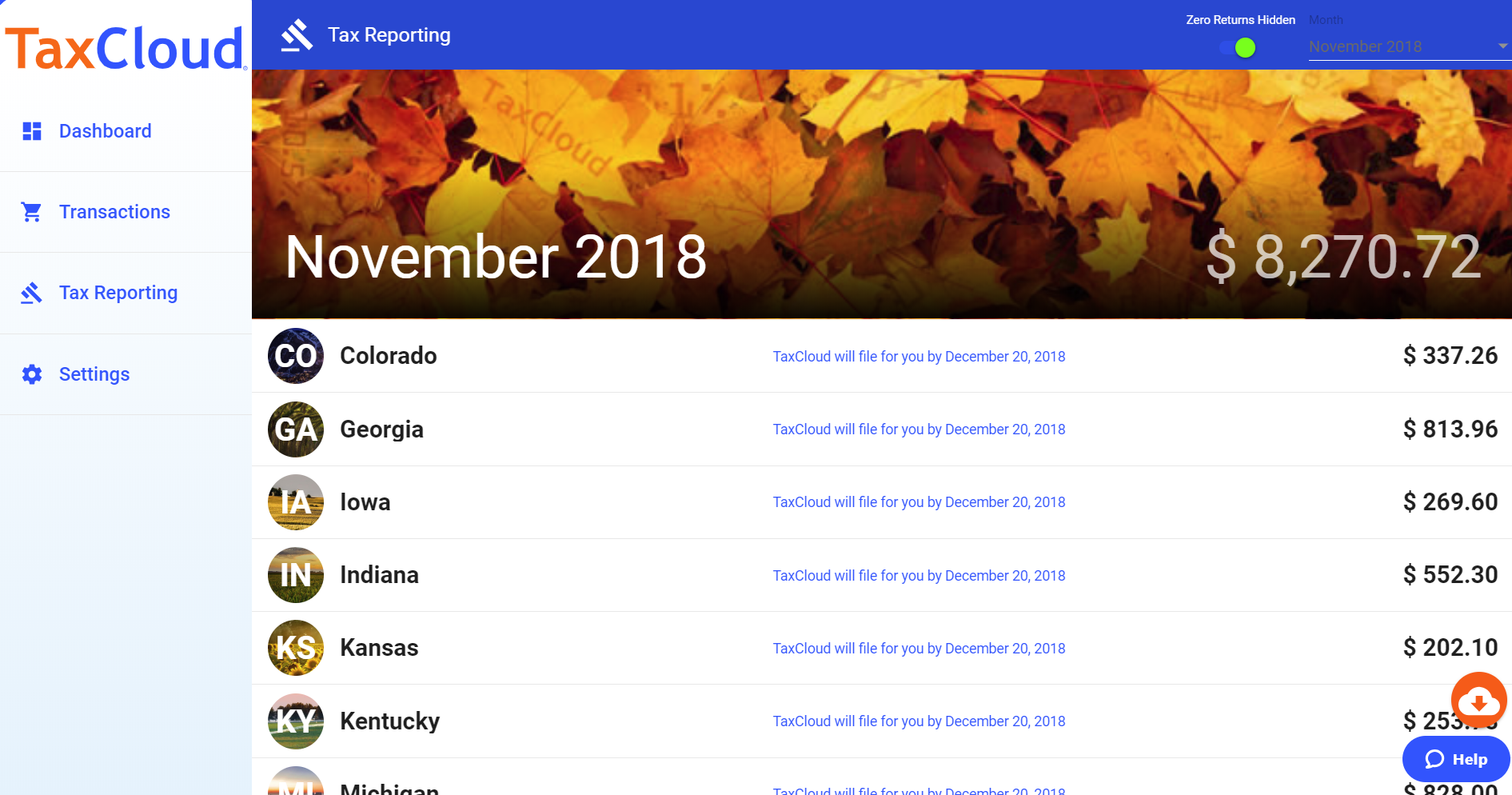Click the orange download floating button
The width and height of the screenshot is (1512, 795).
(x=1478, y=701)
